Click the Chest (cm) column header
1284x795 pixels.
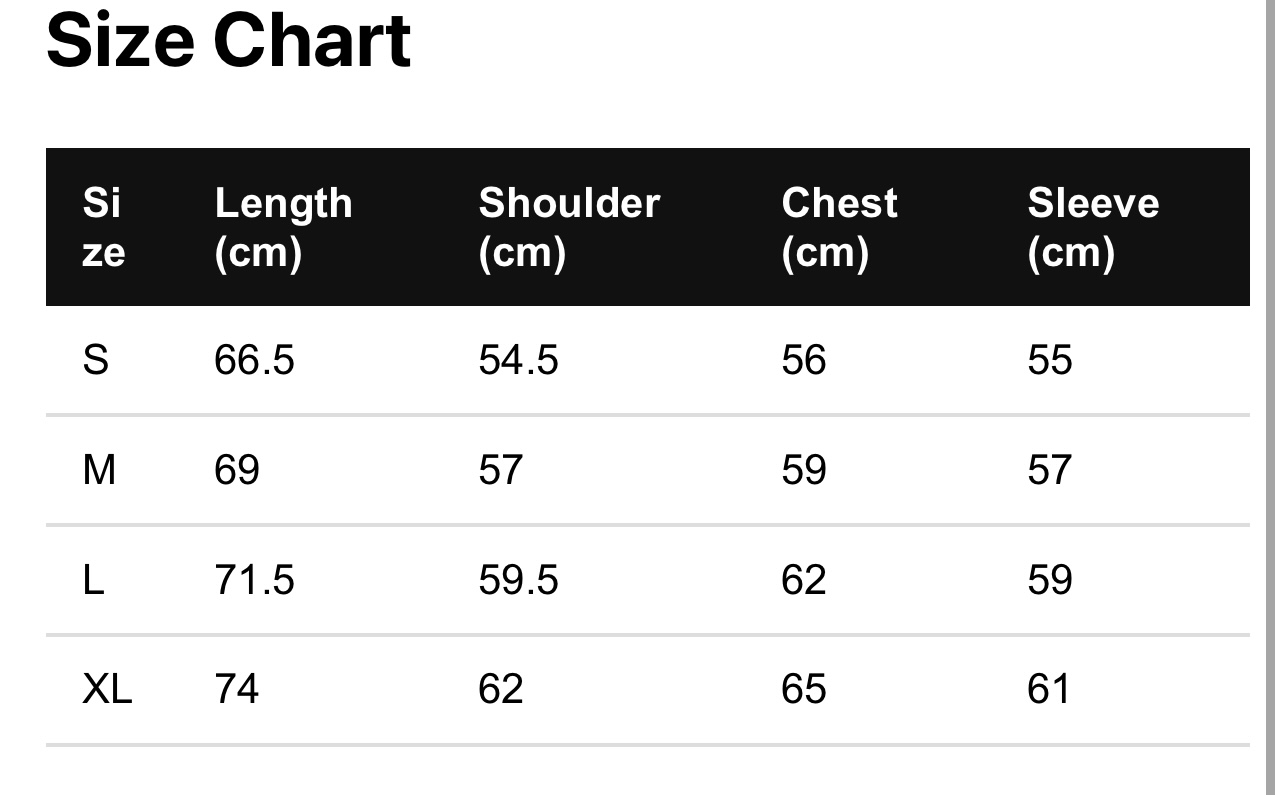click(x=839, y=227)
